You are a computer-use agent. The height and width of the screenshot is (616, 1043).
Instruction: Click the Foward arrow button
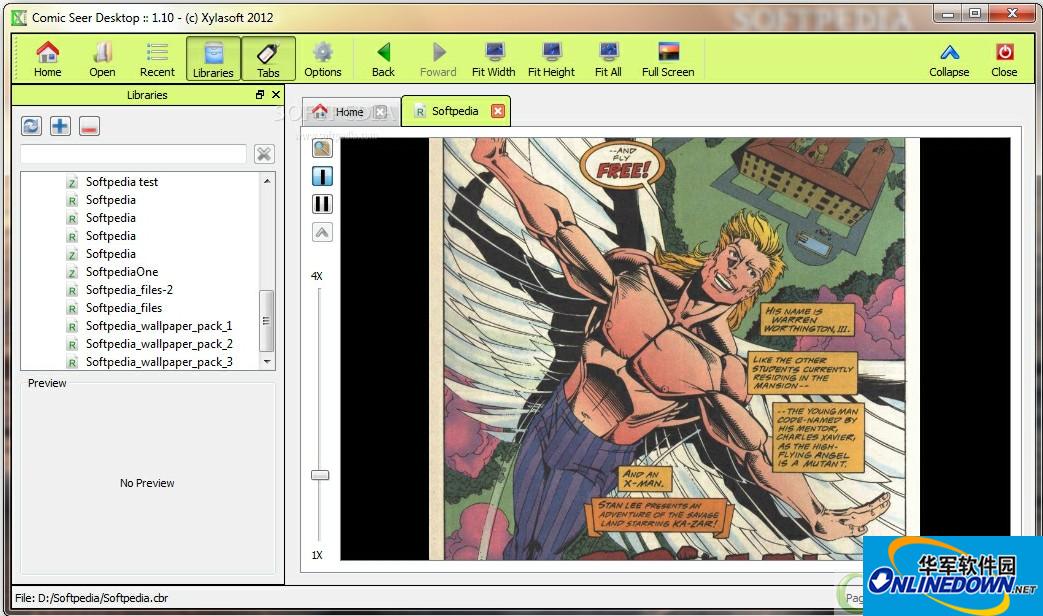point(438,59)
